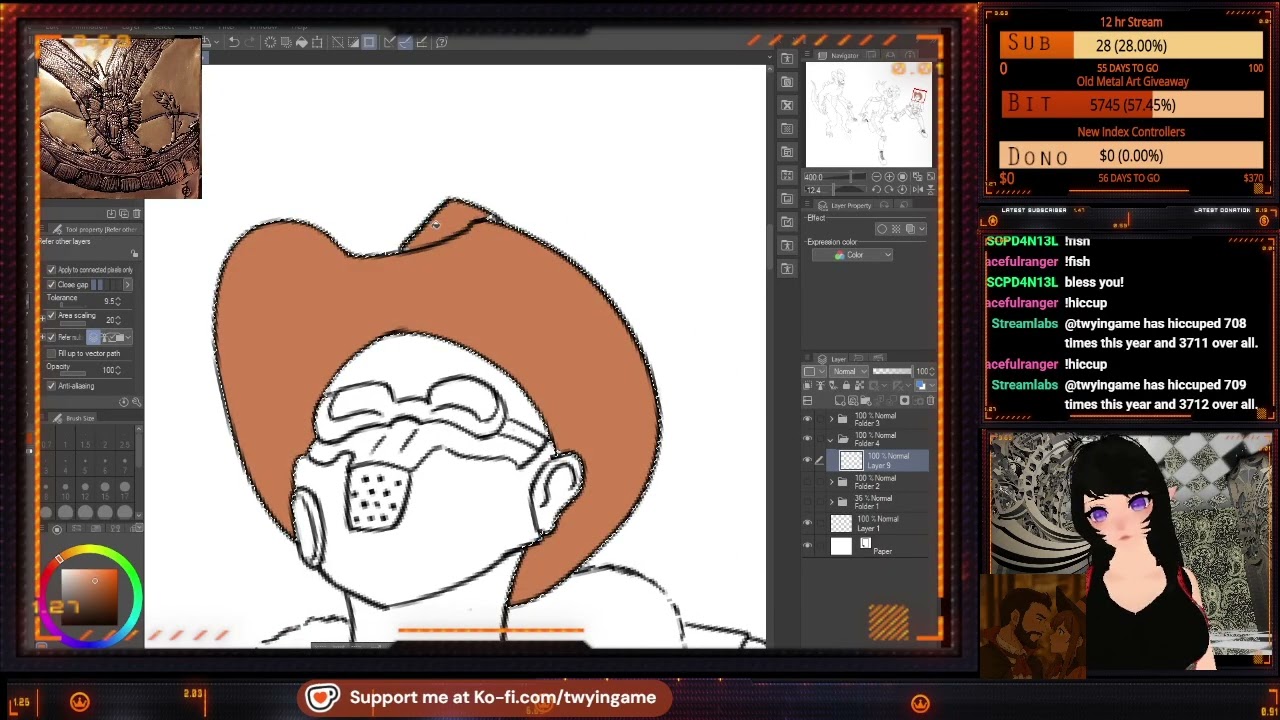Open the support question-mark icon
The width and height of the screenshot is (1280, 720).
coord(442,42)
